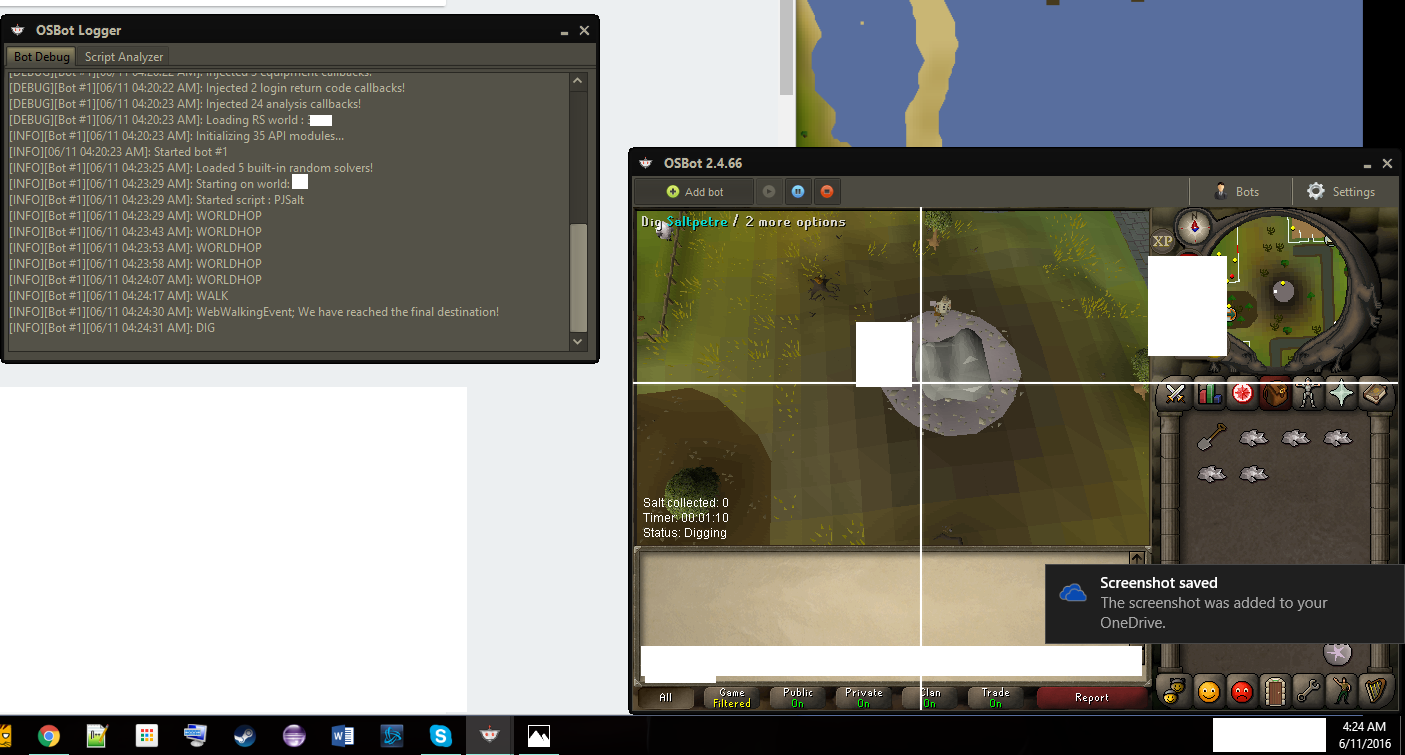This screenshot has height=755, width=1405.
Task: Open Skype from the taskbar
Action: coord(440,736)
